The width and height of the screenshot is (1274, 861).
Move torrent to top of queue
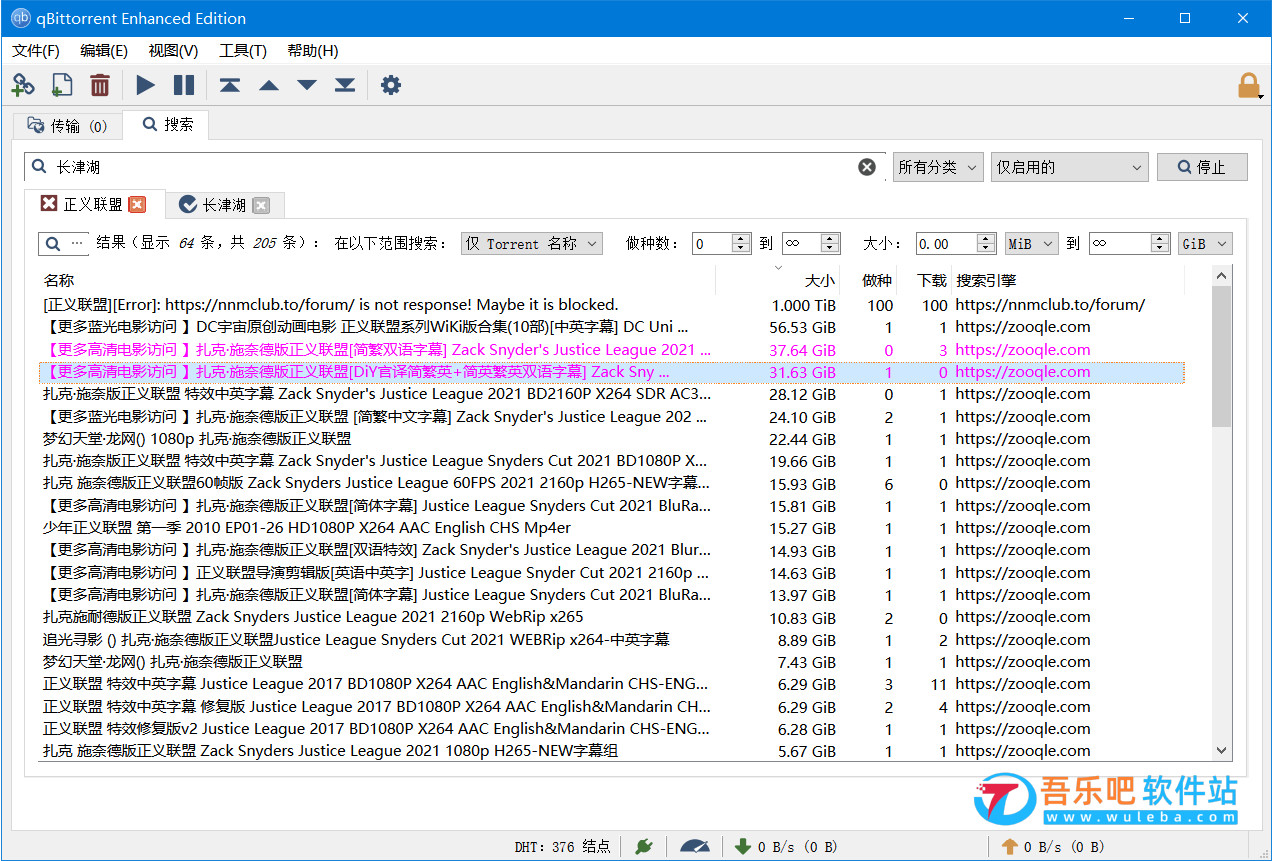pos(230,85)
